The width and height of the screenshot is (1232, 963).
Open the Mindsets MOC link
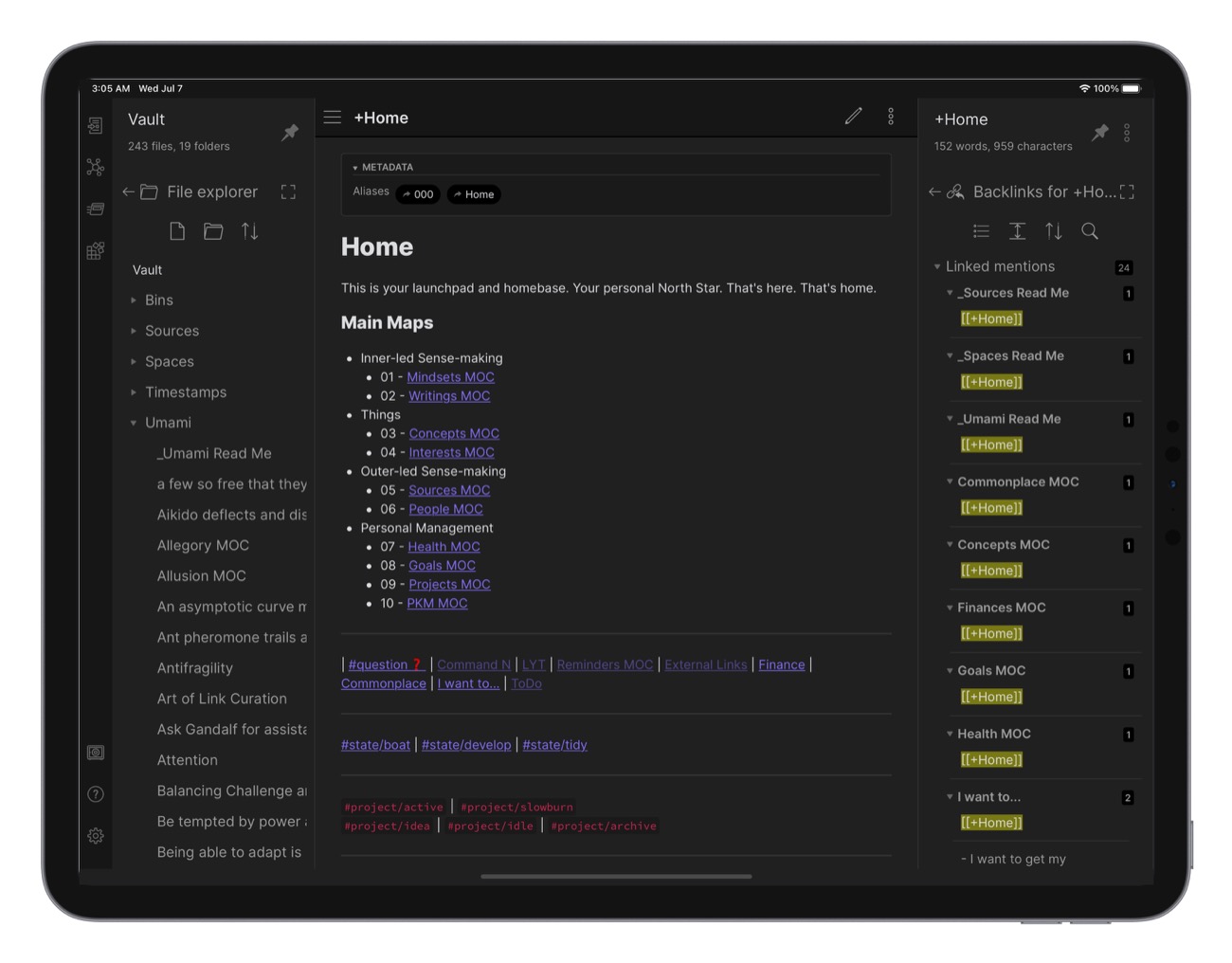coord(450,377)
